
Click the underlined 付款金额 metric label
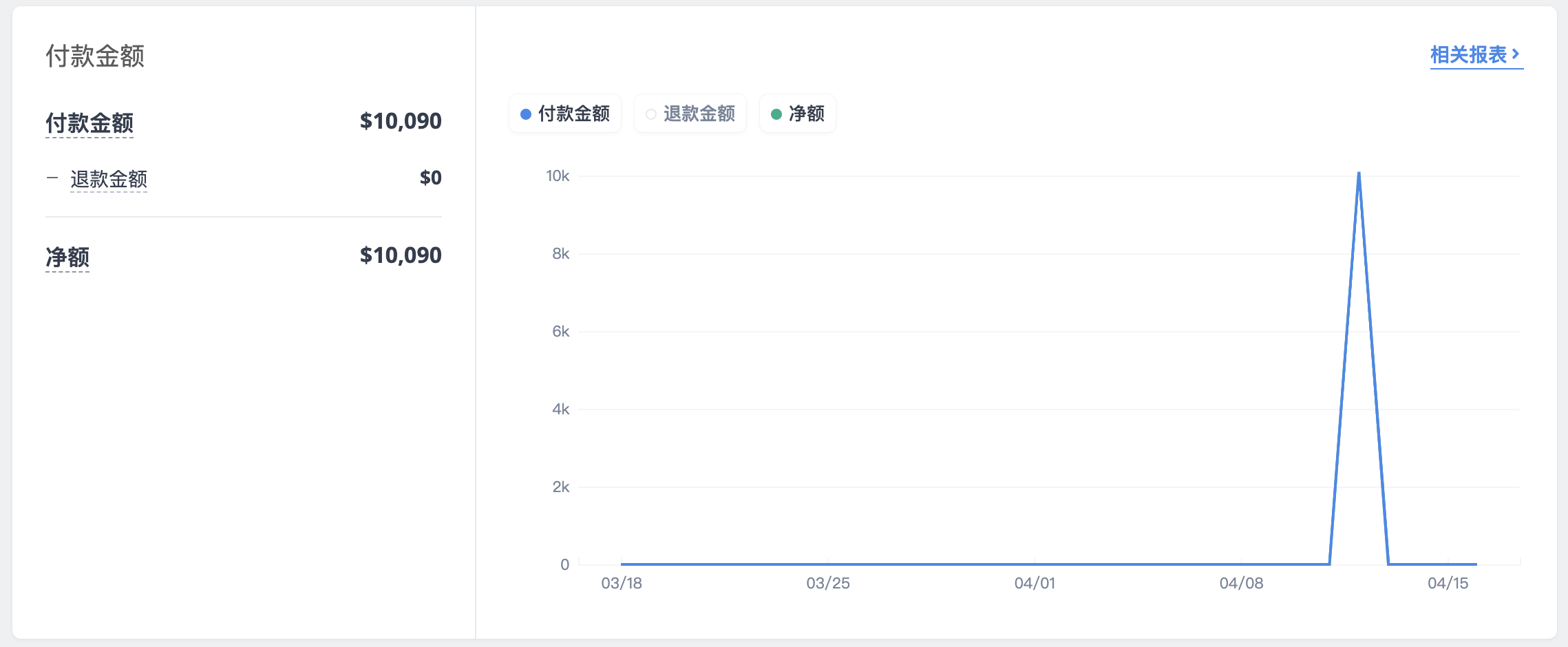coord(89,123)
